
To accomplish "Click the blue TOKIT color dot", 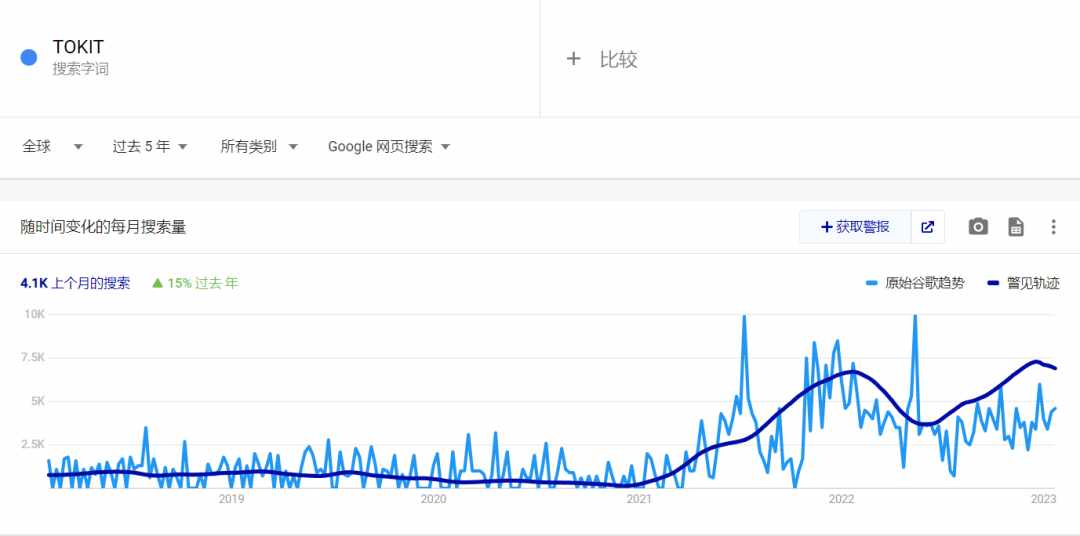I will [29, 57].
